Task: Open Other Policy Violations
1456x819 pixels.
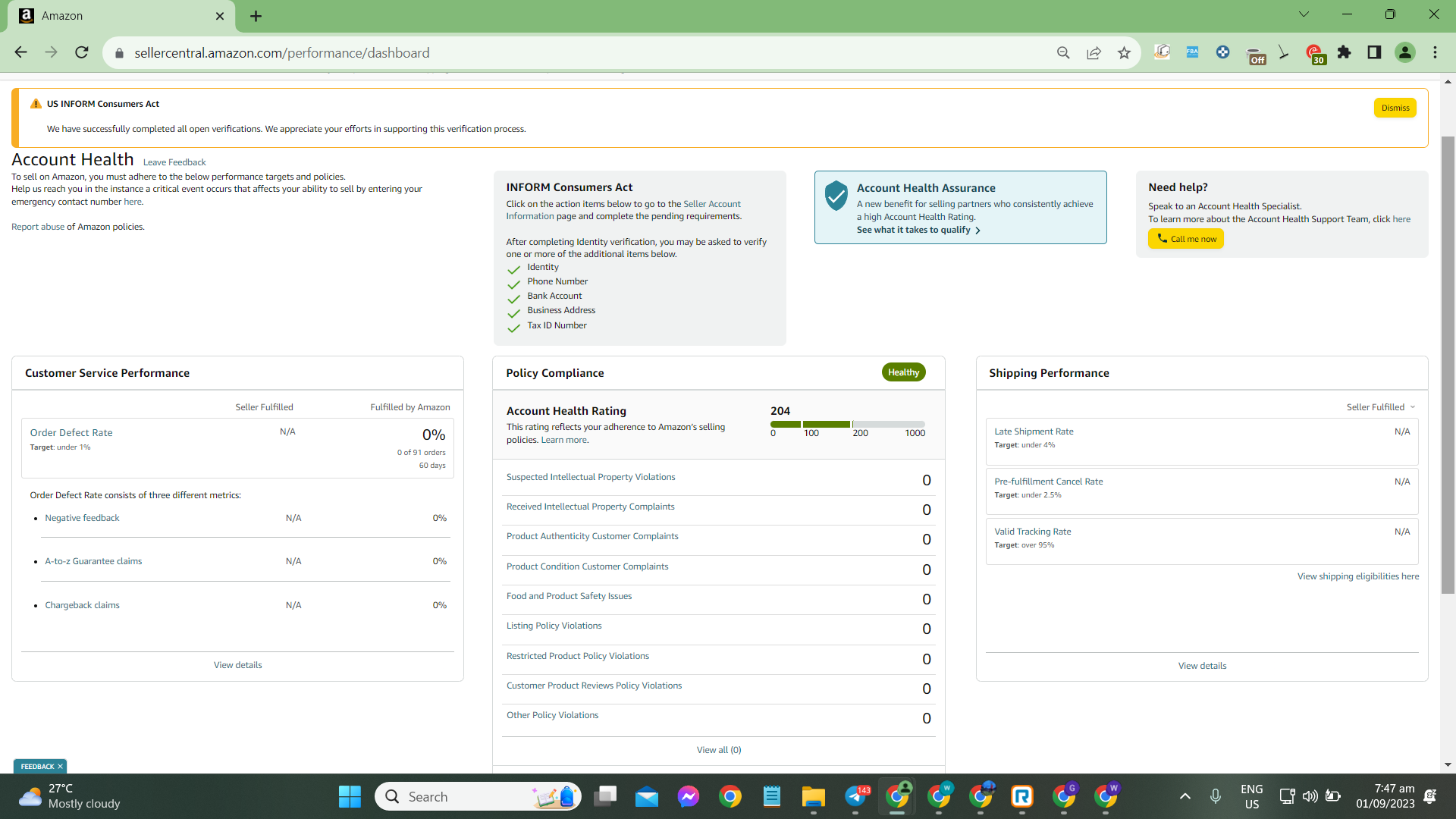Action: (x=552, y=715)
